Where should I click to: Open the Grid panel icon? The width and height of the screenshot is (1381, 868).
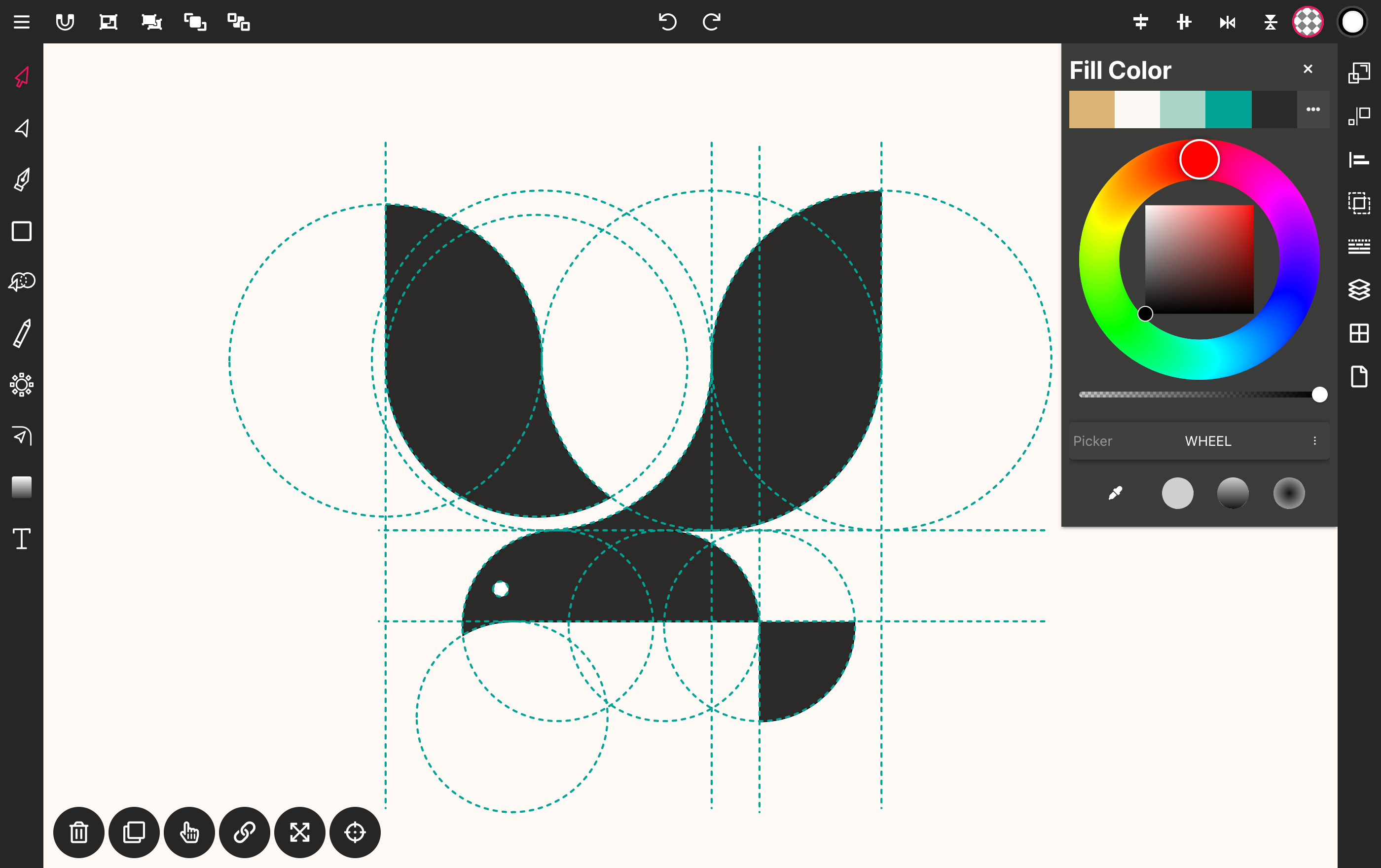click(x=1359, y=333)
